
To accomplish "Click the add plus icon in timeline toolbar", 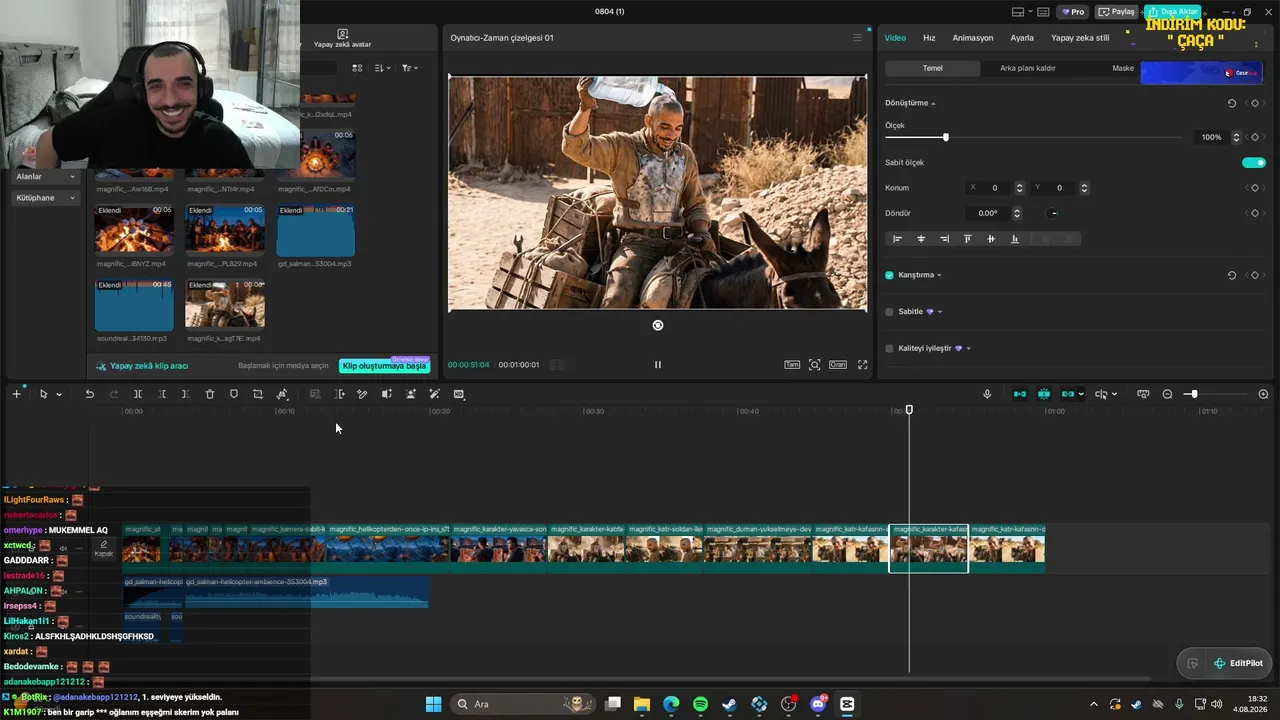I will 16,394.
